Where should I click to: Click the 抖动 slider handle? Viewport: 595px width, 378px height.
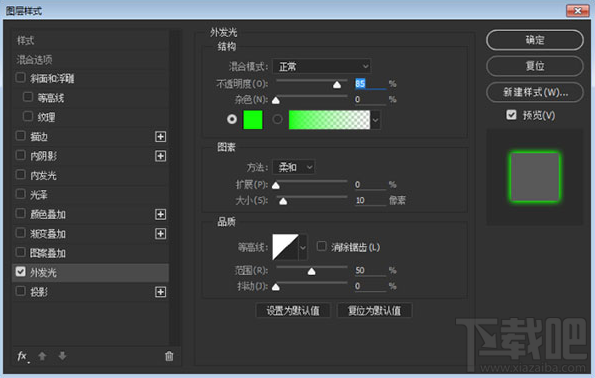point(276,287)
